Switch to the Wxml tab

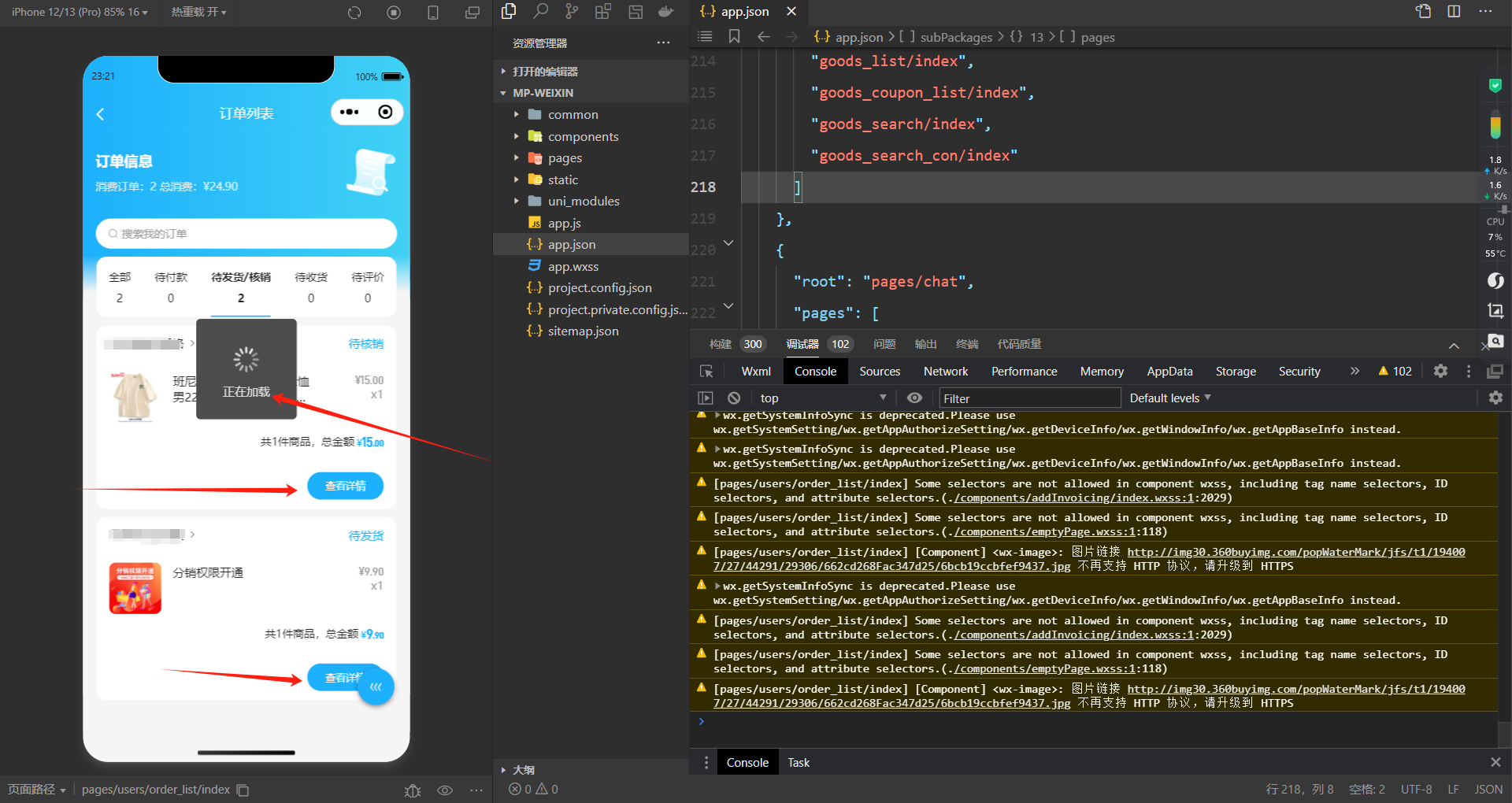click(x=756, y=372)
